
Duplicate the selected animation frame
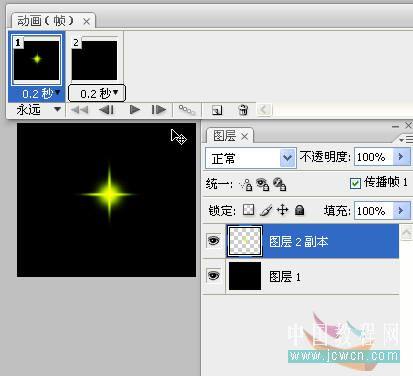tap(217, 110)
